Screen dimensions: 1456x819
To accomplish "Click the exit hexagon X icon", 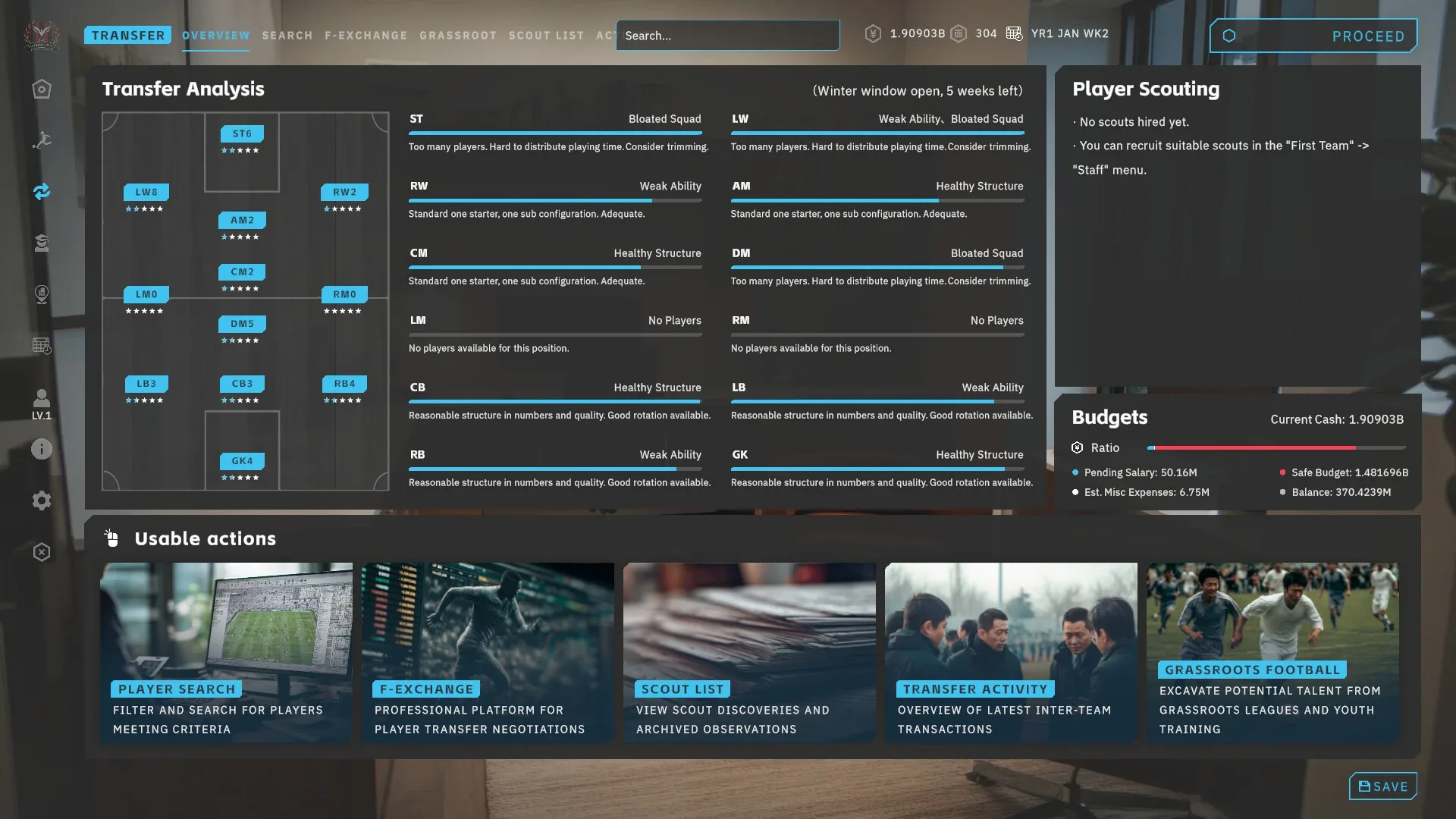I will 42,552.
